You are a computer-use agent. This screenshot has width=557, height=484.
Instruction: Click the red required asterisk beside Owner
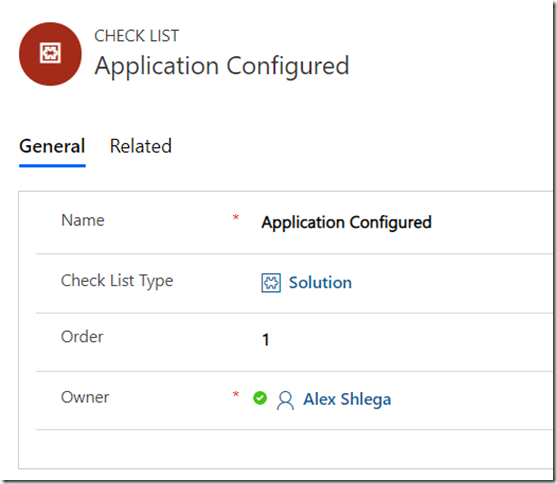coord(236,394)
